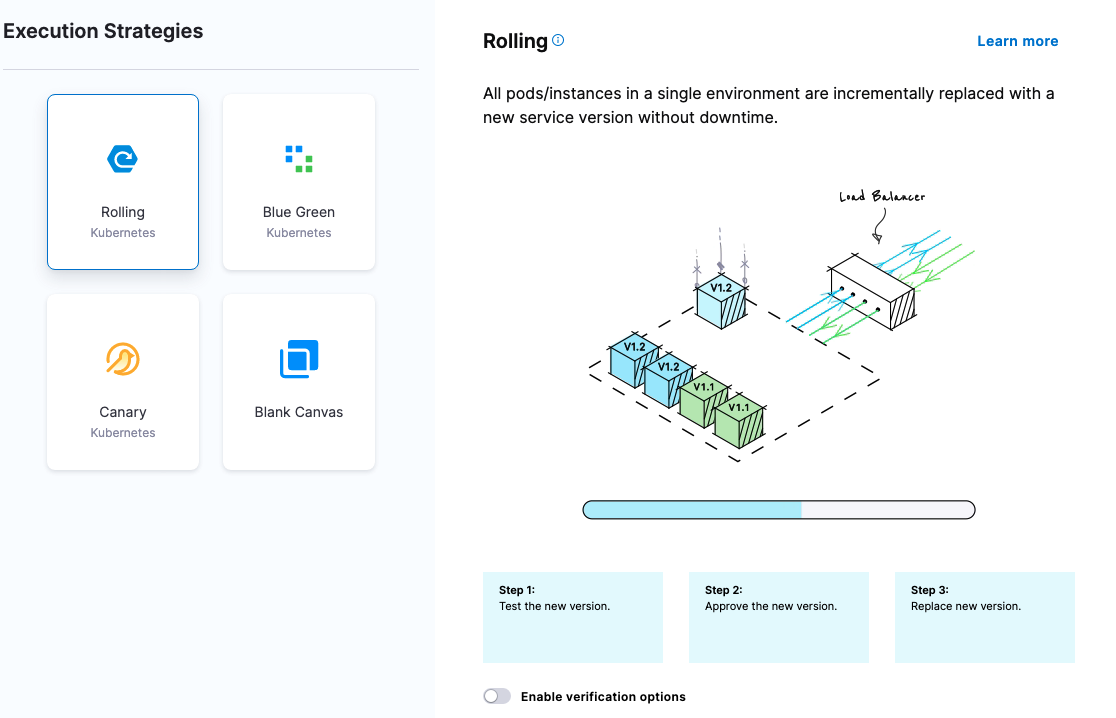The image size is (1116, 718).
Task: Open info tooltip beside Rolling heading
Action: 558,41
